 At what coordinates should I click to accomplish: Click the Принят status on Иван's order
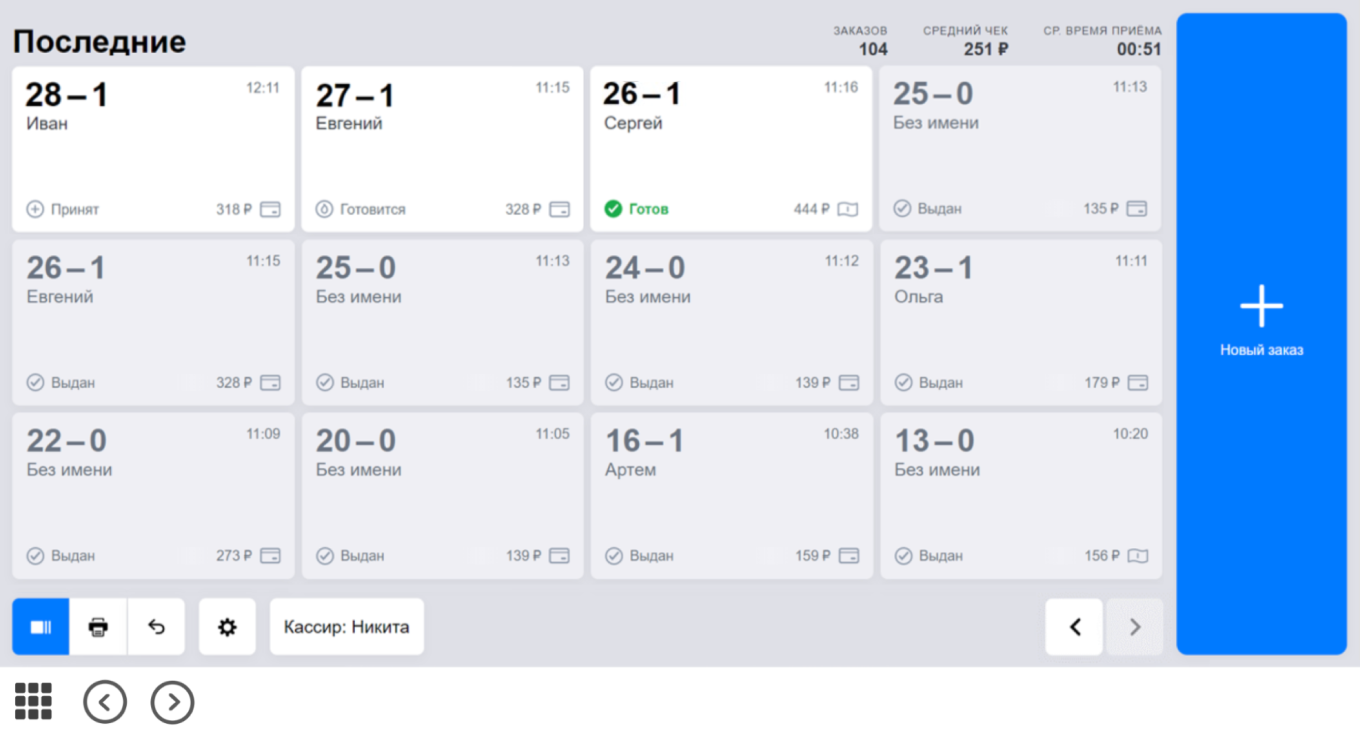coord(63,210)
